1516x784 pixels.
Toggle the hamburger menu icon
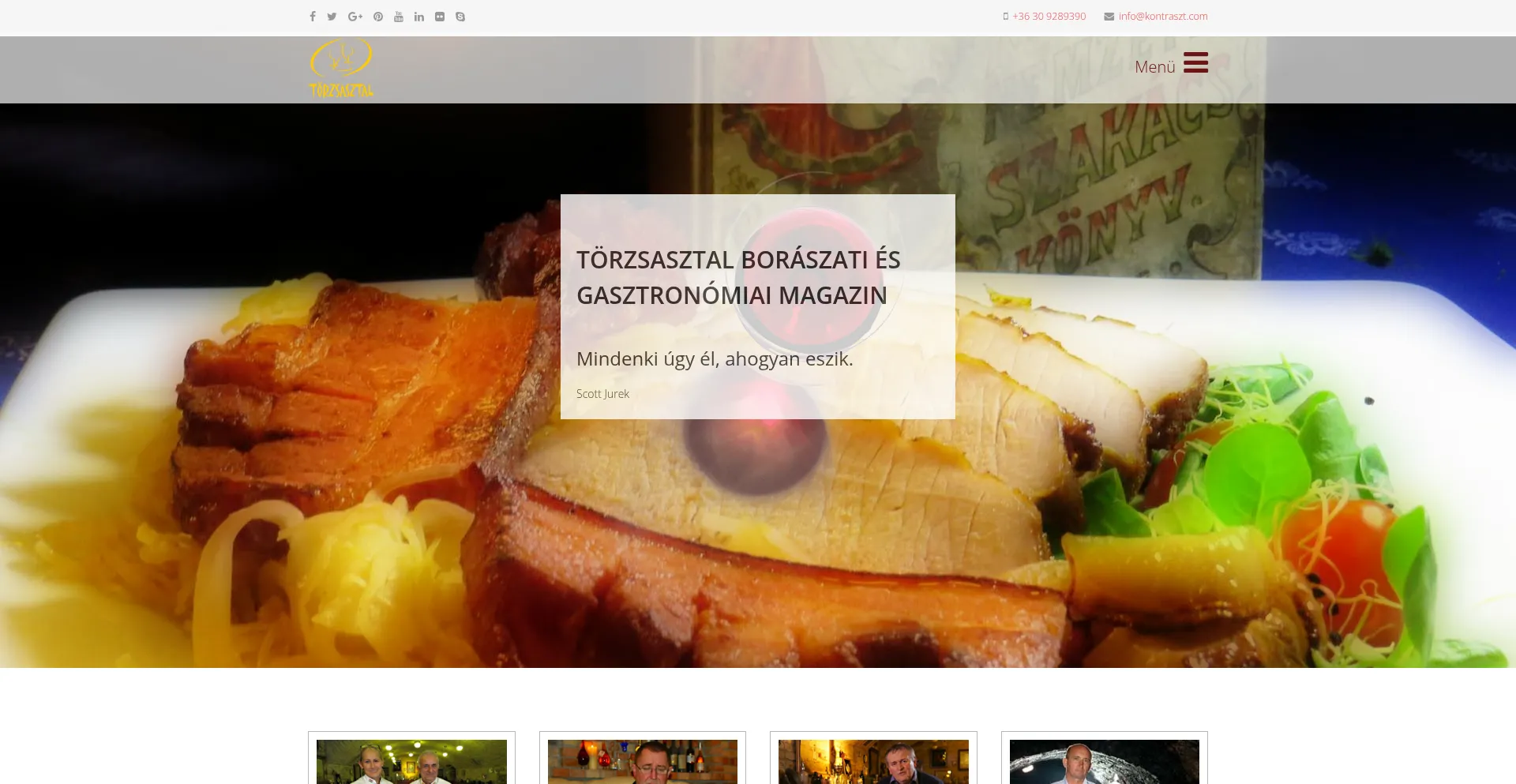point(1195,63)
